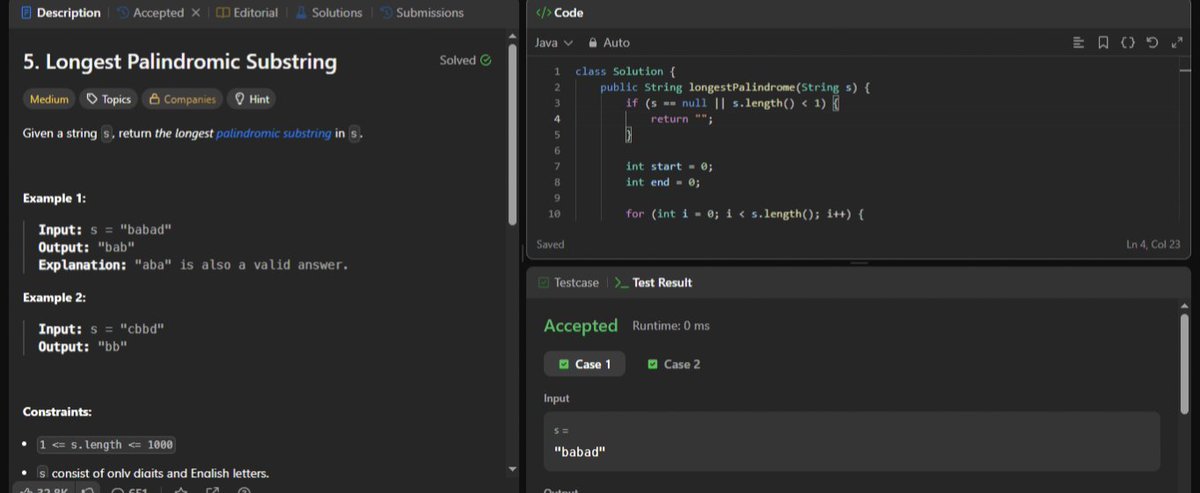Click code line 'int end = 0;'
Screen dimensions: 1200x493
point(663,182)
